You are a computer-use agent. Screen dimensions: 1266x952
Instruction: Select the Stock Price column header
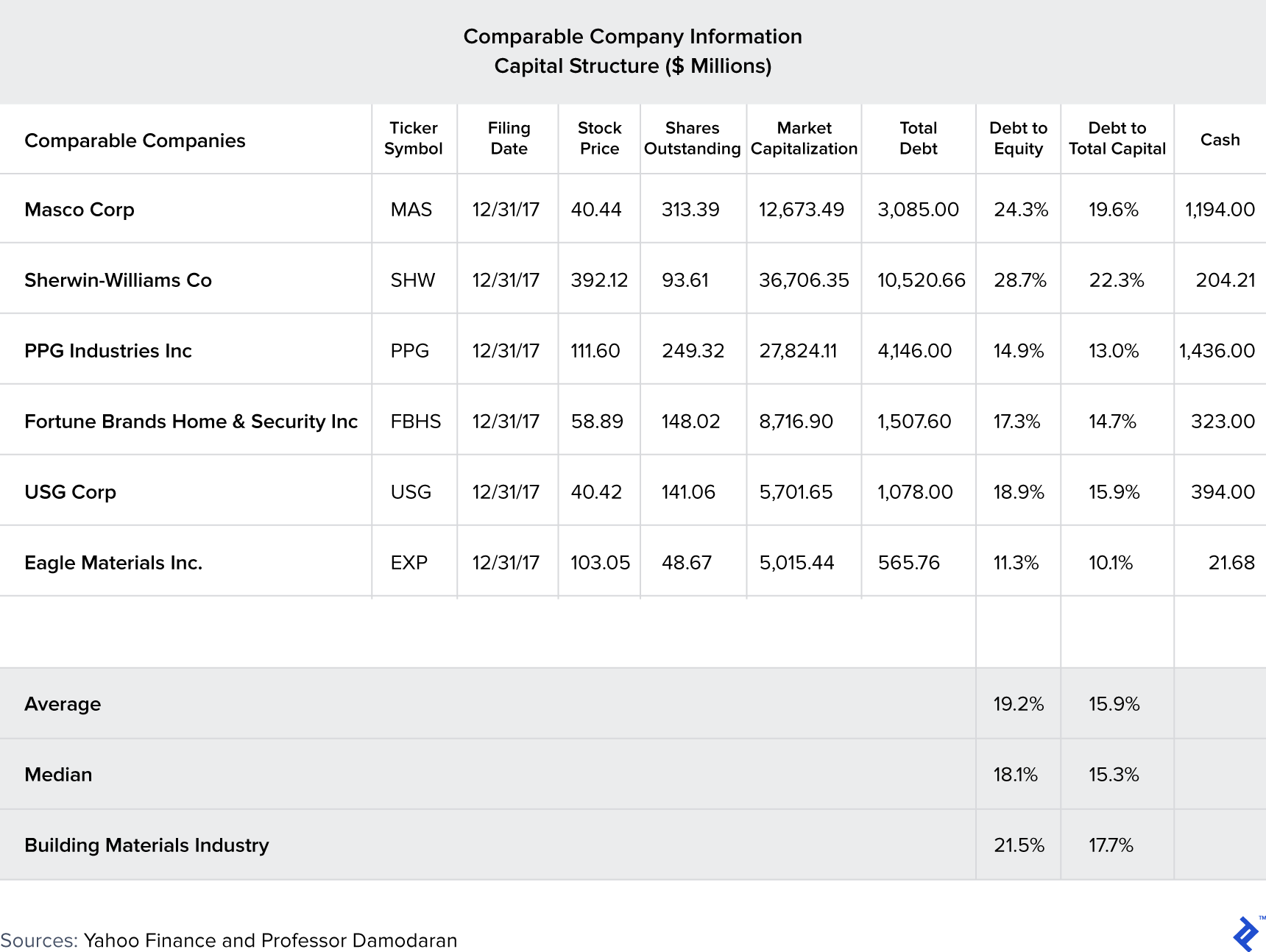click(599, 138)
